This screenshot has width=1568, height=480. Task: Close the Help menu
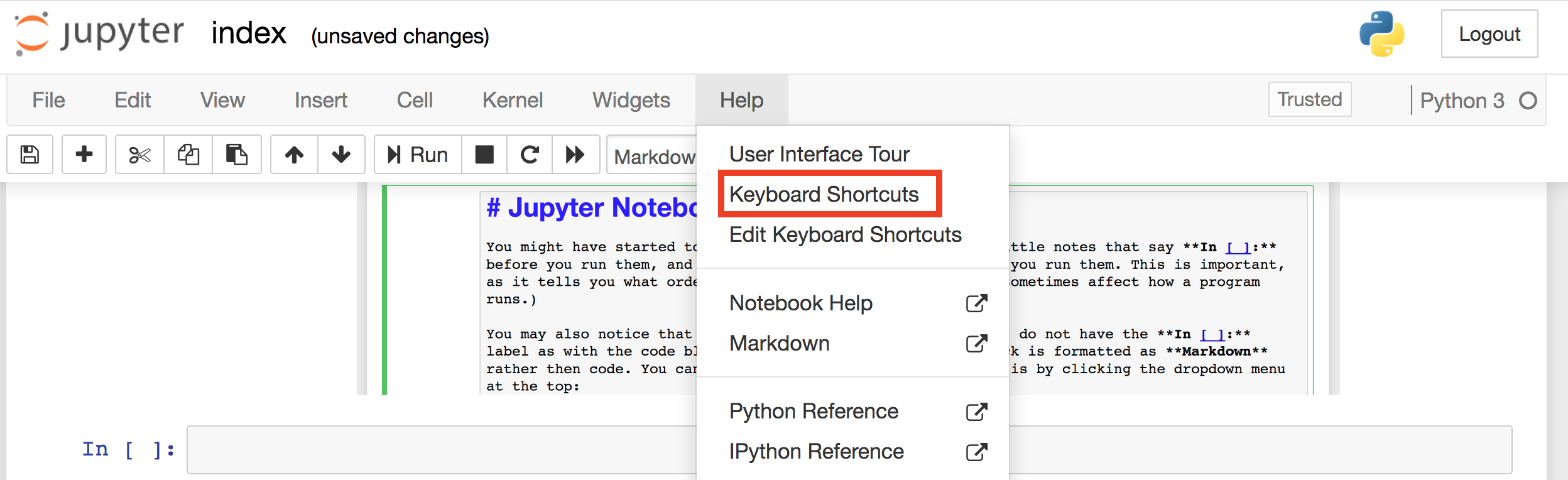tap(742, 100)
